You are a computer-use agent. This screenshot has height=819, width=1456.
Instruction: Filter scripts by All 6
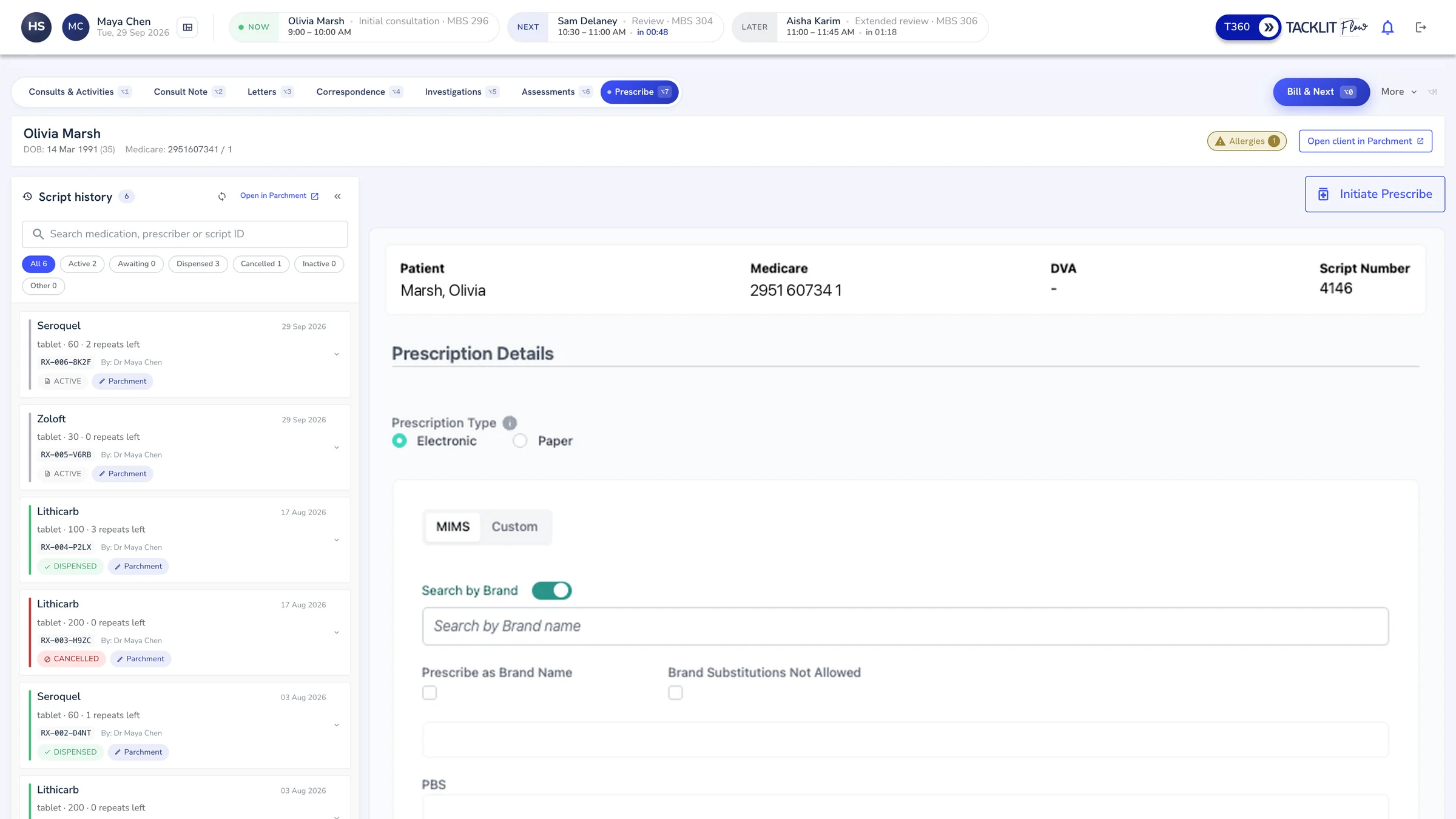[x=39, y=264]
